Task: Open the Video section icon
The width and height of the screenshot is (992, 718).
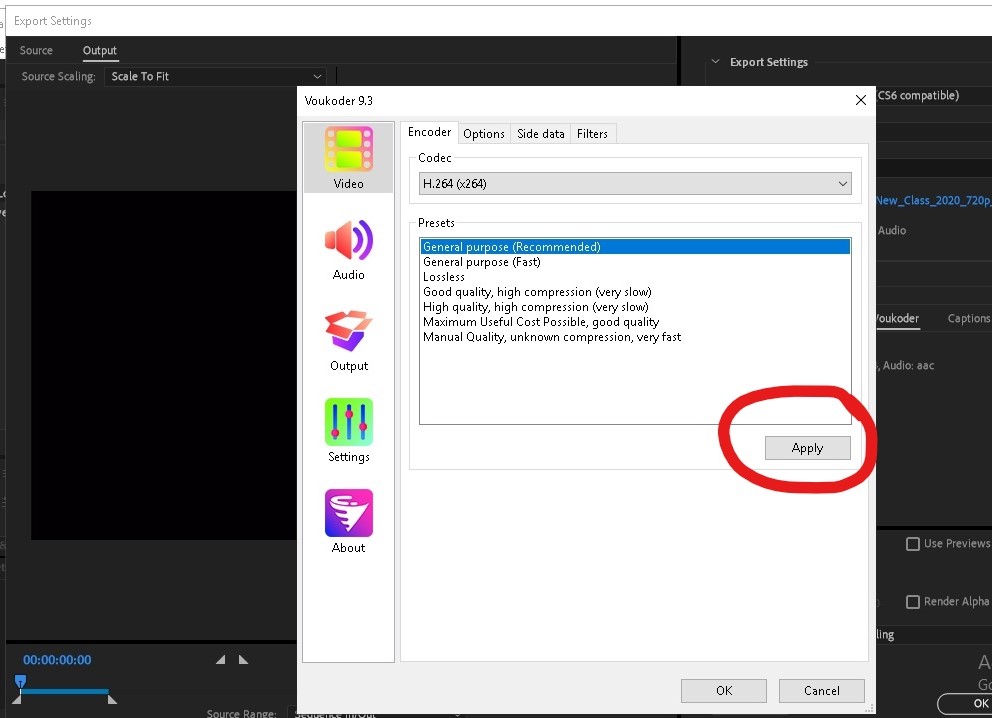Action: tap(348, 150)
